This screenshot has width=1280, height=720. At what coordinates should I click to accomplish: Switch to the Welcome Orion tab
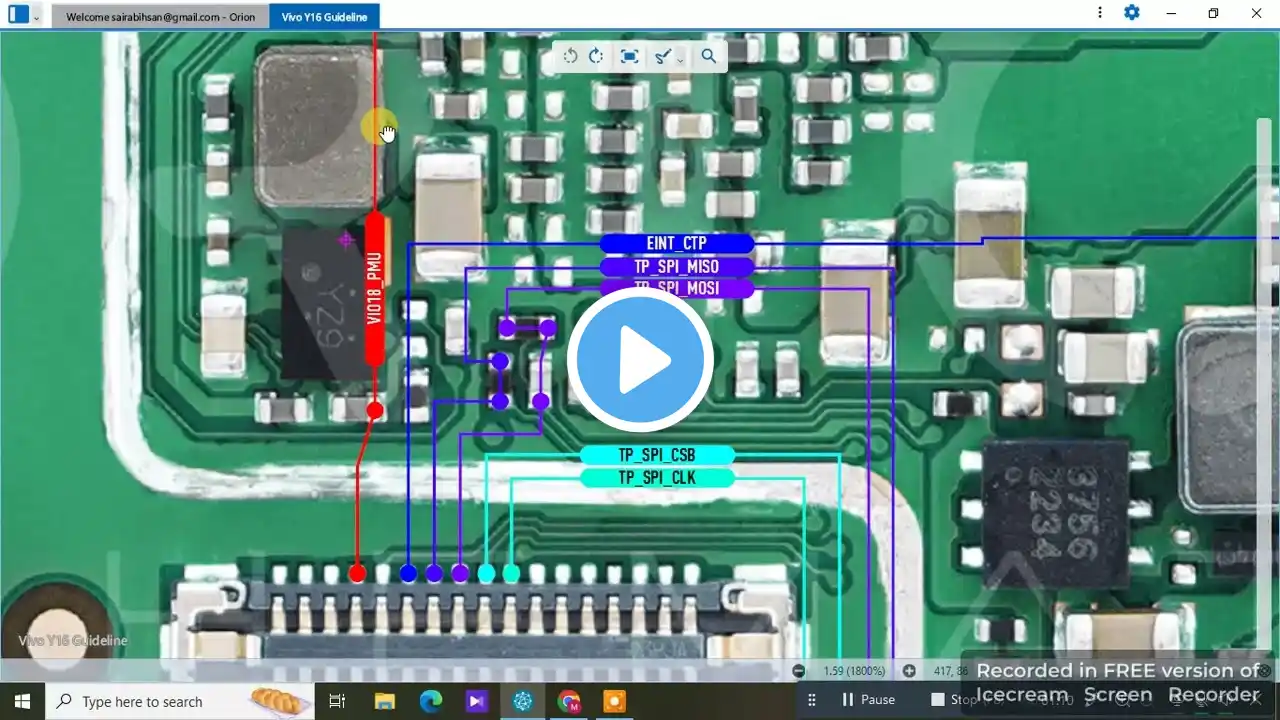coord(160,17)
